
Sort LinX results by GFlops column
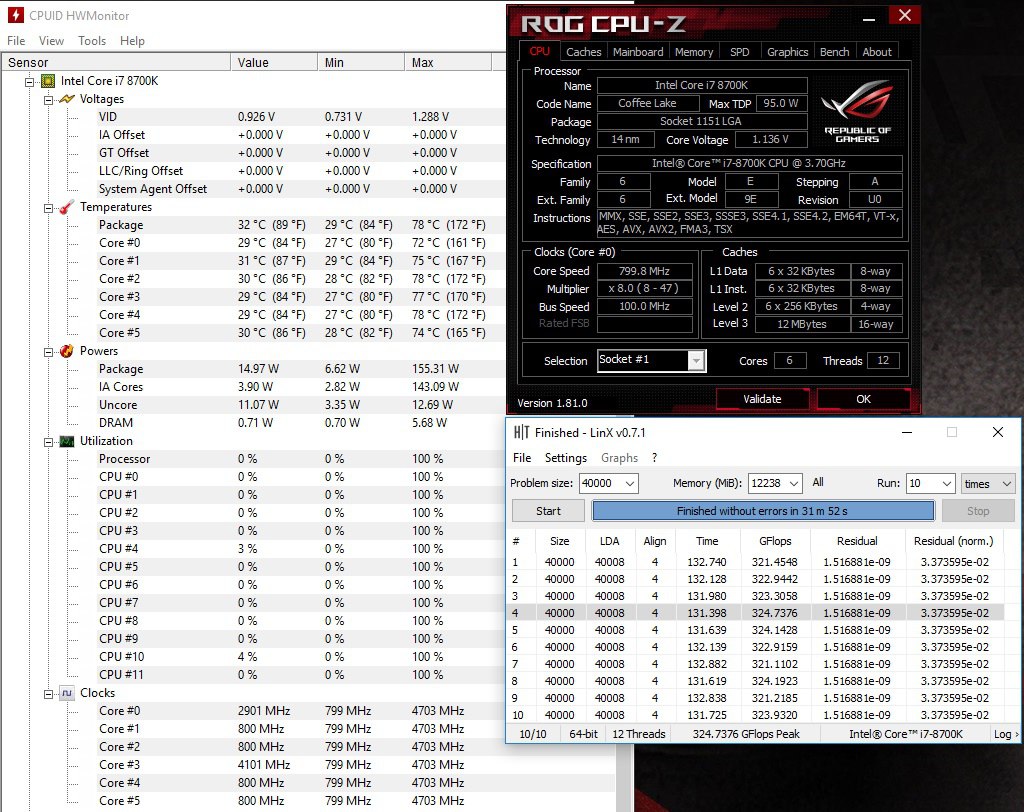coord(775,541)
